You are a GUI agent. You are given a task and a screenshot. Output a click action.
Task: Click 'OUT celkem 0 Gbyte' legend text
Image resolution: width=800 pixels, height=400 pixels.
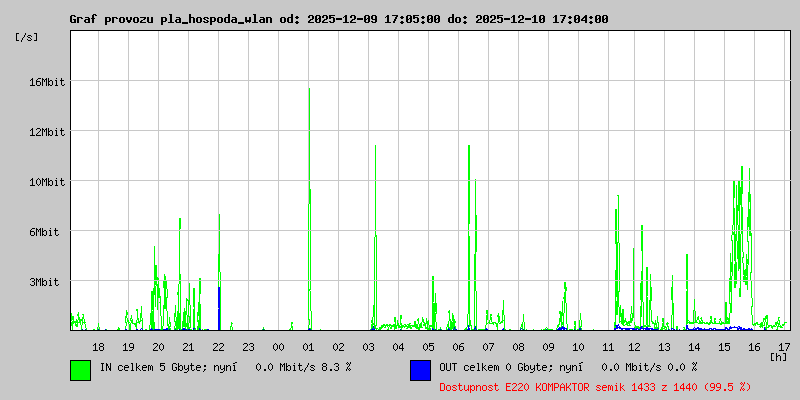496,367
